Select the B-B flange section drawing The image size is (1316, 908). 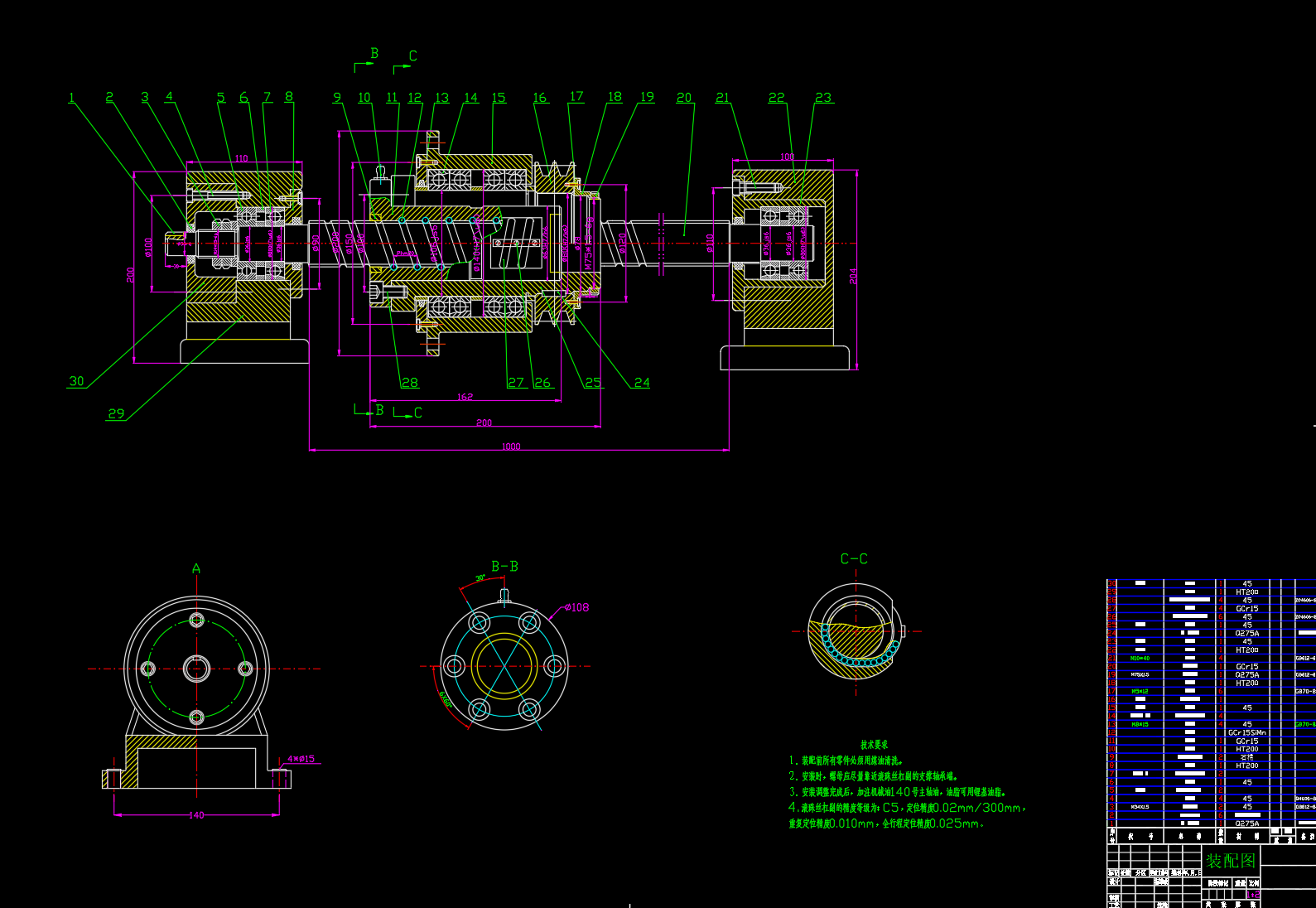click(x=504, y=666)
